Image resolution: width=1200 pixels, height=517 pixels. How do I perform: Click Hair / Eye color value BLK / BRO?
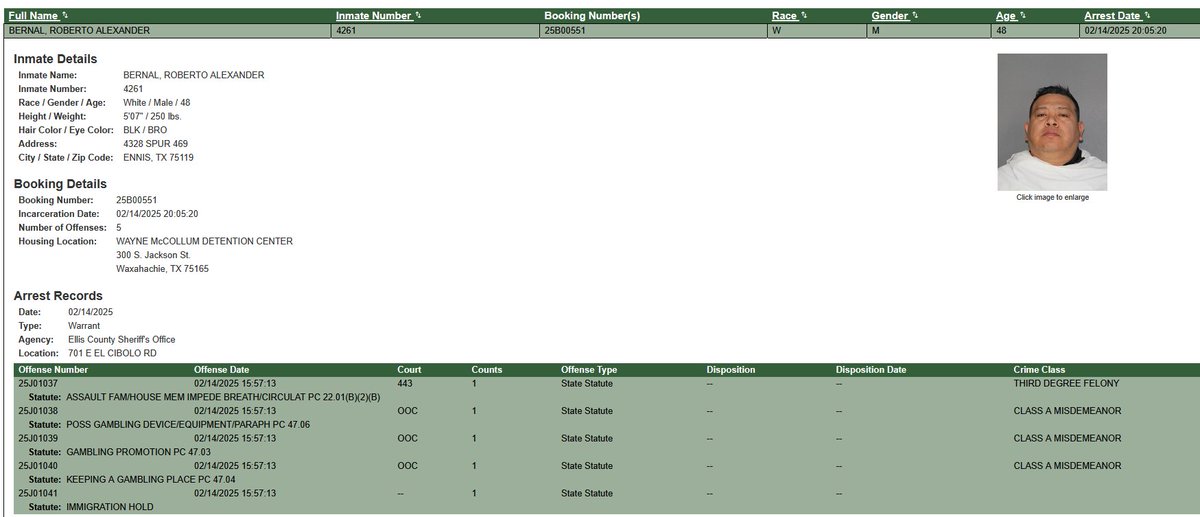(146, 130)
